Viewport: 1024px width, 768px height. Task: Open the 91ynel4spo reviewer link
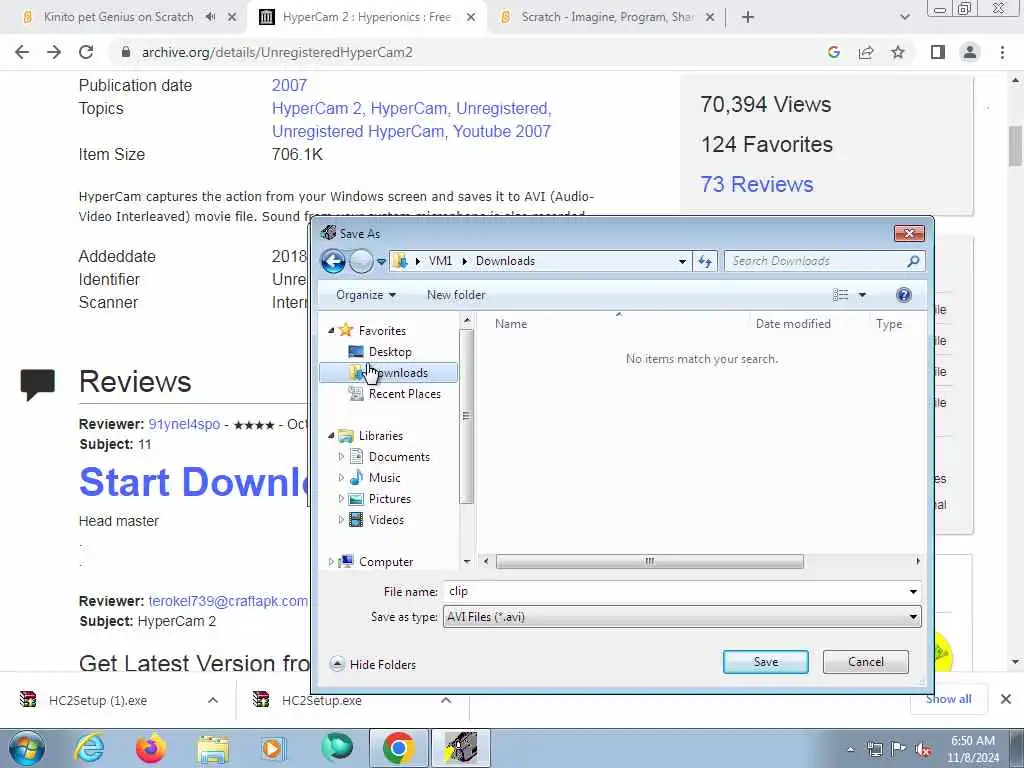[x=184, y=424]
